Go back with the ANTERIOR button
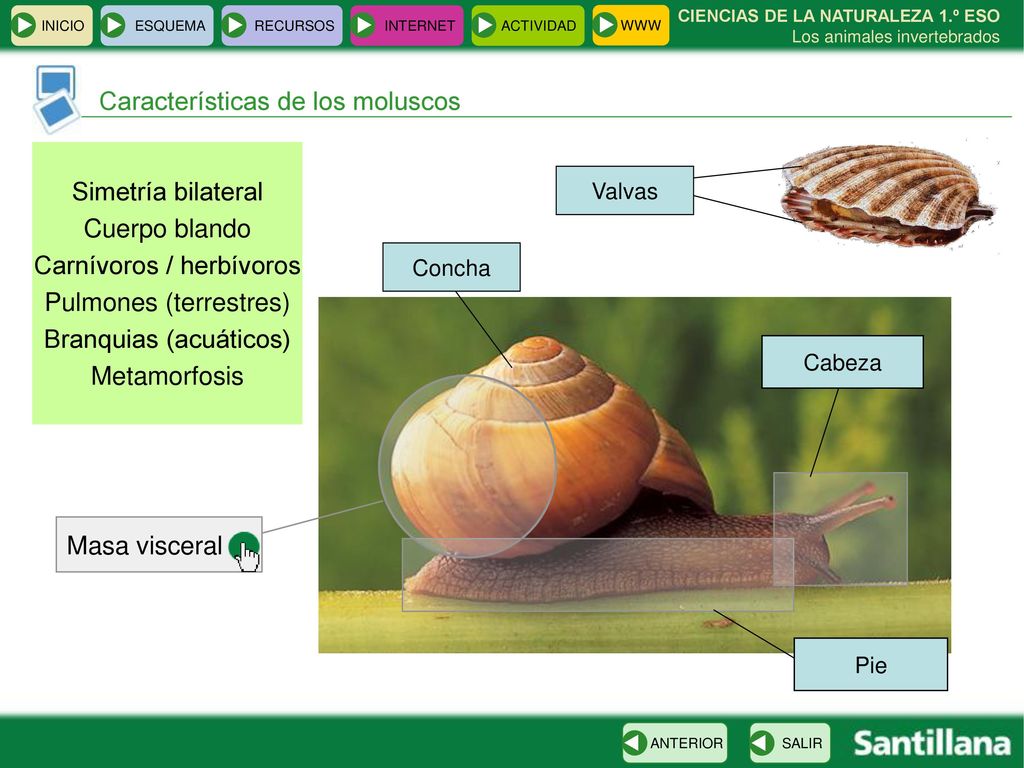Viewport: 1024px width, 768px height. pyautogui.click(x=675, y=743)
